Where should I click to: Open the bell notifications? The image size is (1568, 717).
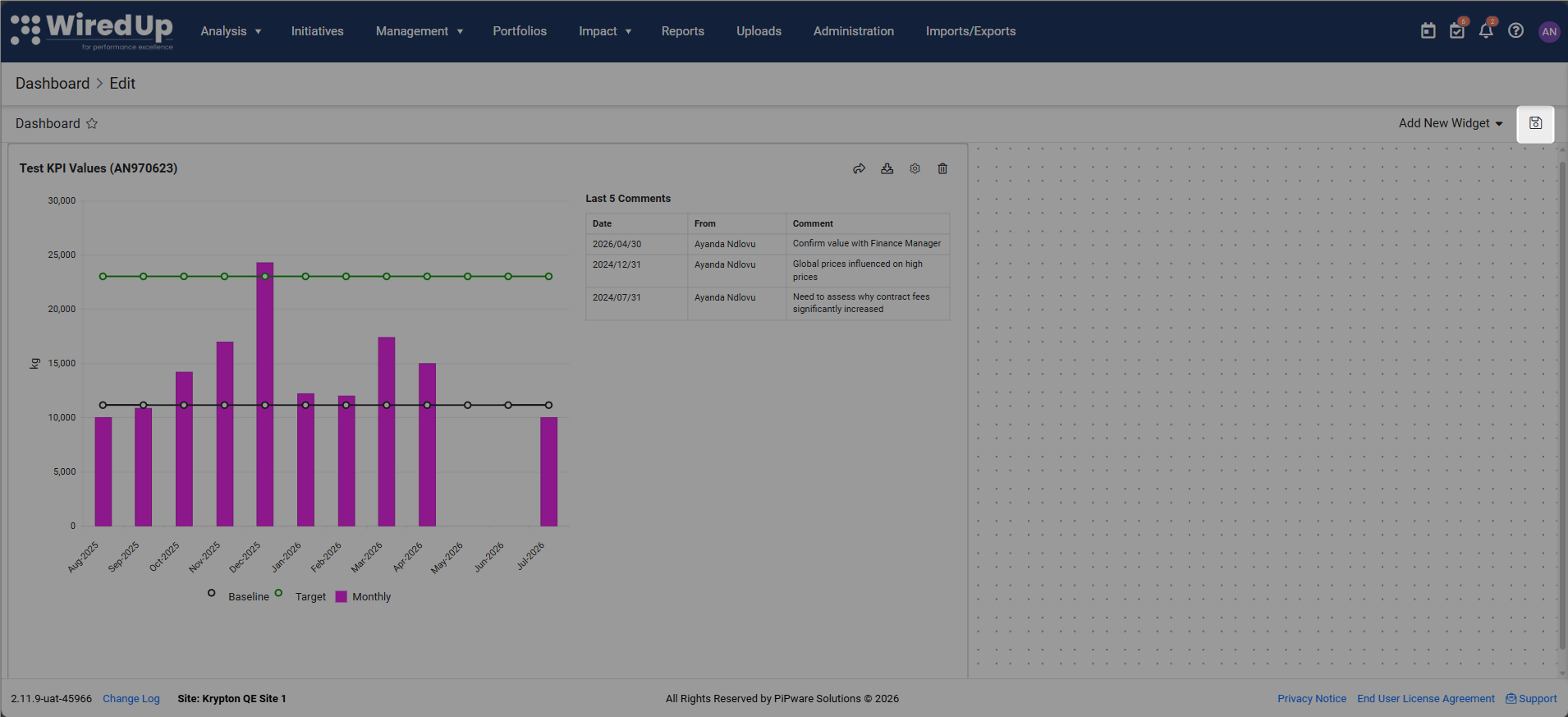(1486, 31)
